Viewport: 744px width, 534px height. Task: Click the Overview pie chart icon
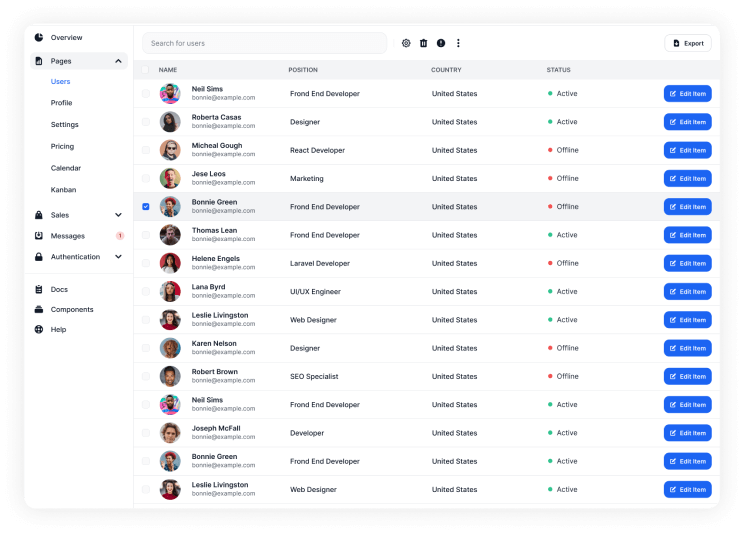pyautogui.click(x=39, y=37)
